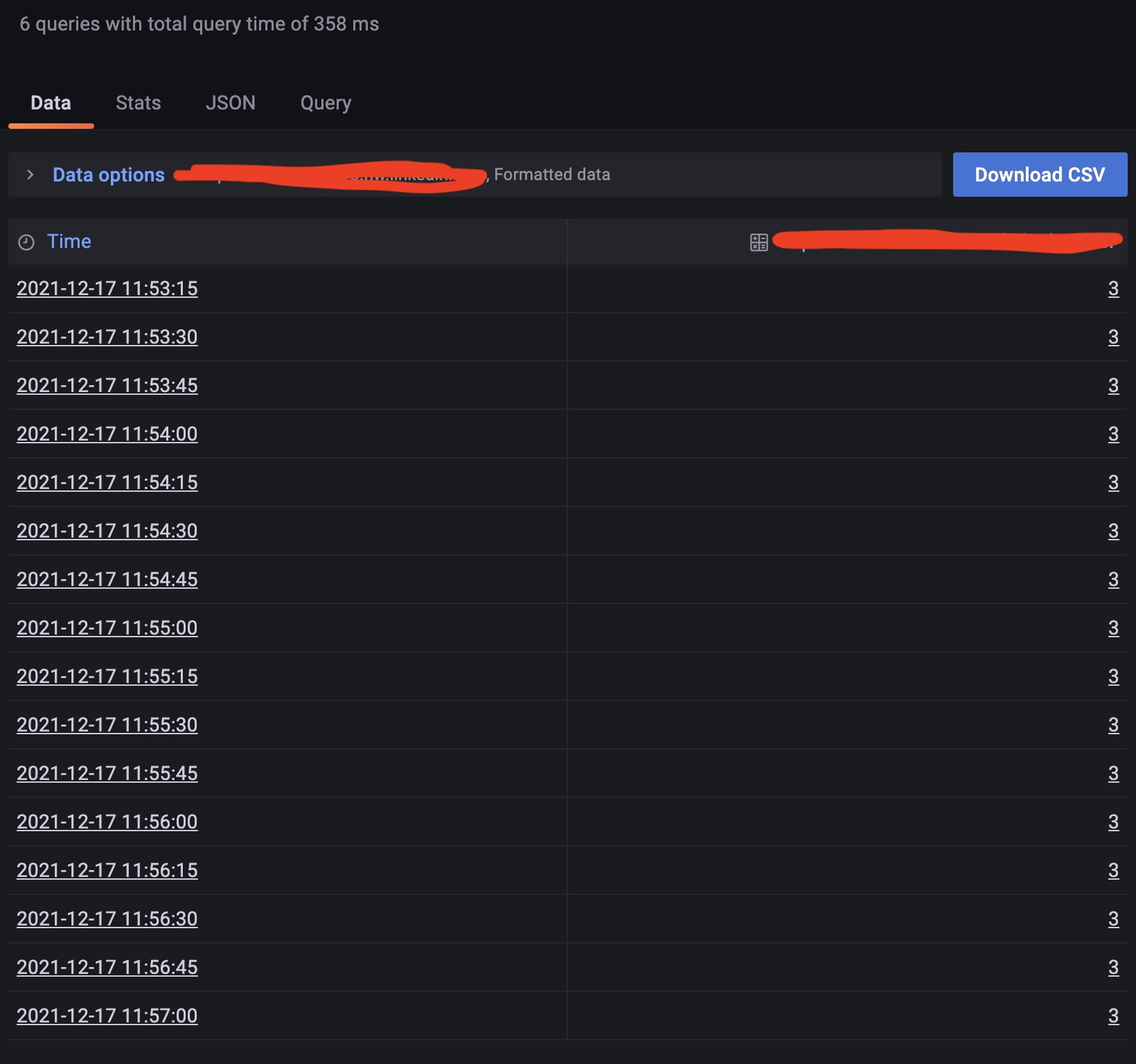1136x1064 pixels.
Task: Open the timestamp 2021-12-17 11:57:00
Action: (107, 1016)
